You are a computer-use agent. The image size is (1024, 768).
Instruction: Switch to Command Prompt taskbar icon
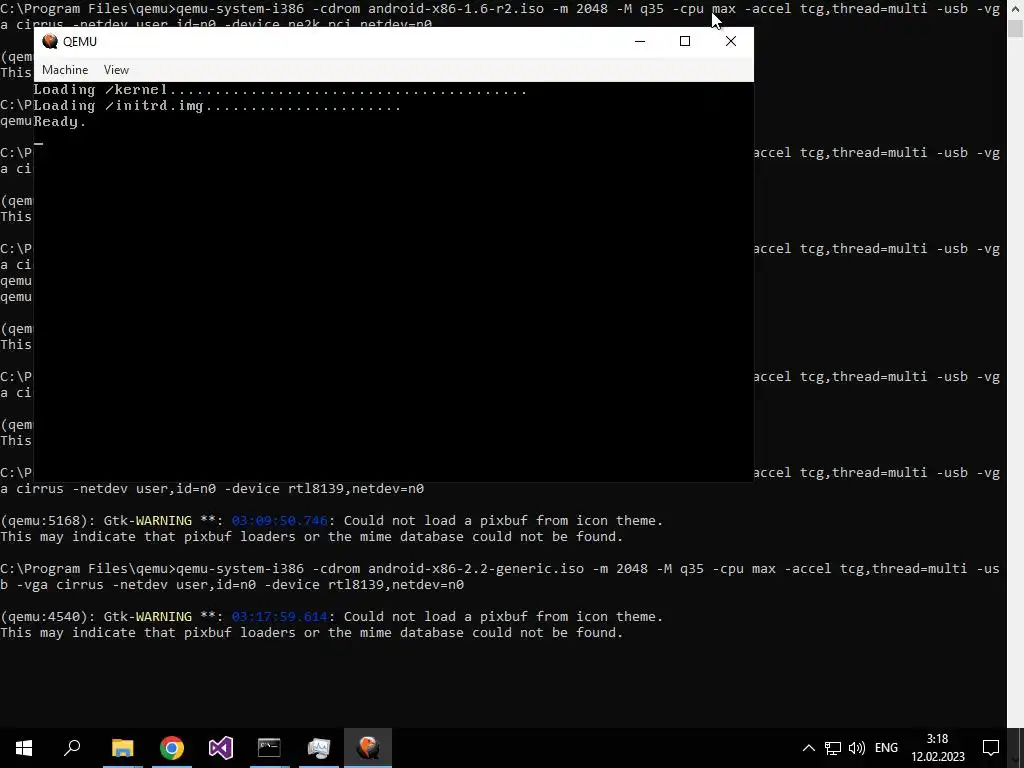[x=270, y=748]
